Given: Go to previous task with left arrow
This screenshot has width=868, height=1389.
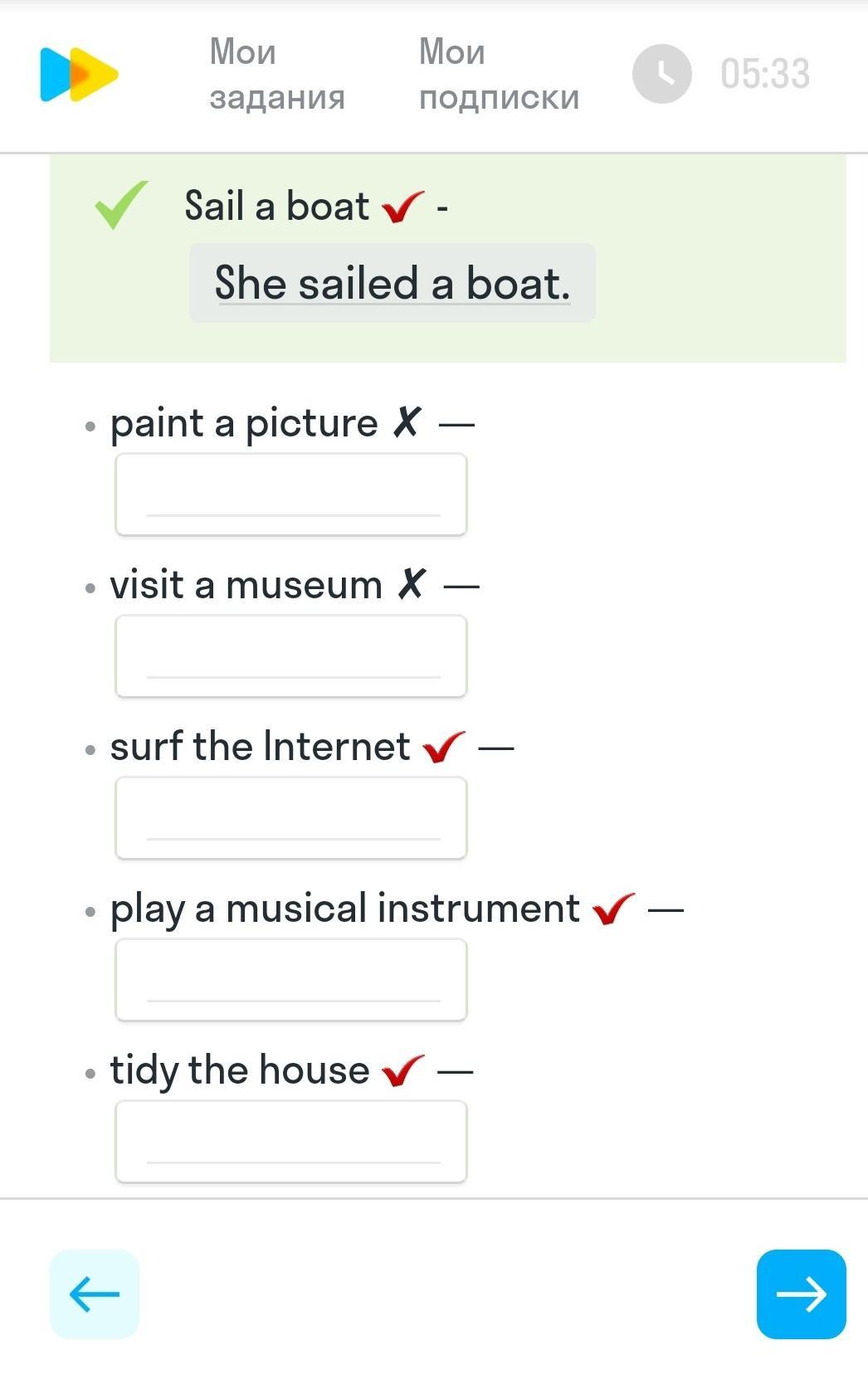Looking at the screenshot, I should (94, 1294).
